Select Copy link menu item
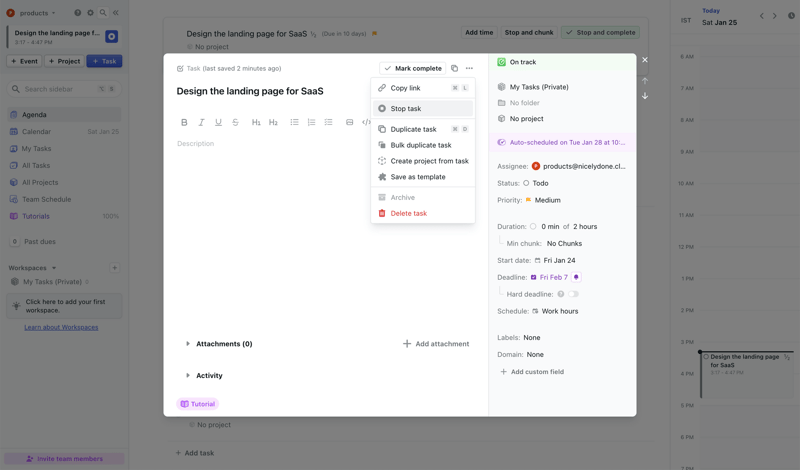Image resolution: width=800 pixels, height=470 pixels. pyautogui.click(x=423, y=88)
